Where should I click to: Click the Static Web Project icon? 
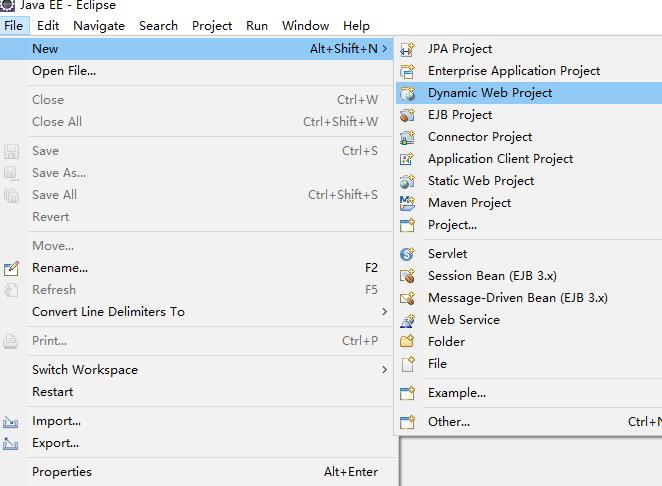(x=407, y=181)
